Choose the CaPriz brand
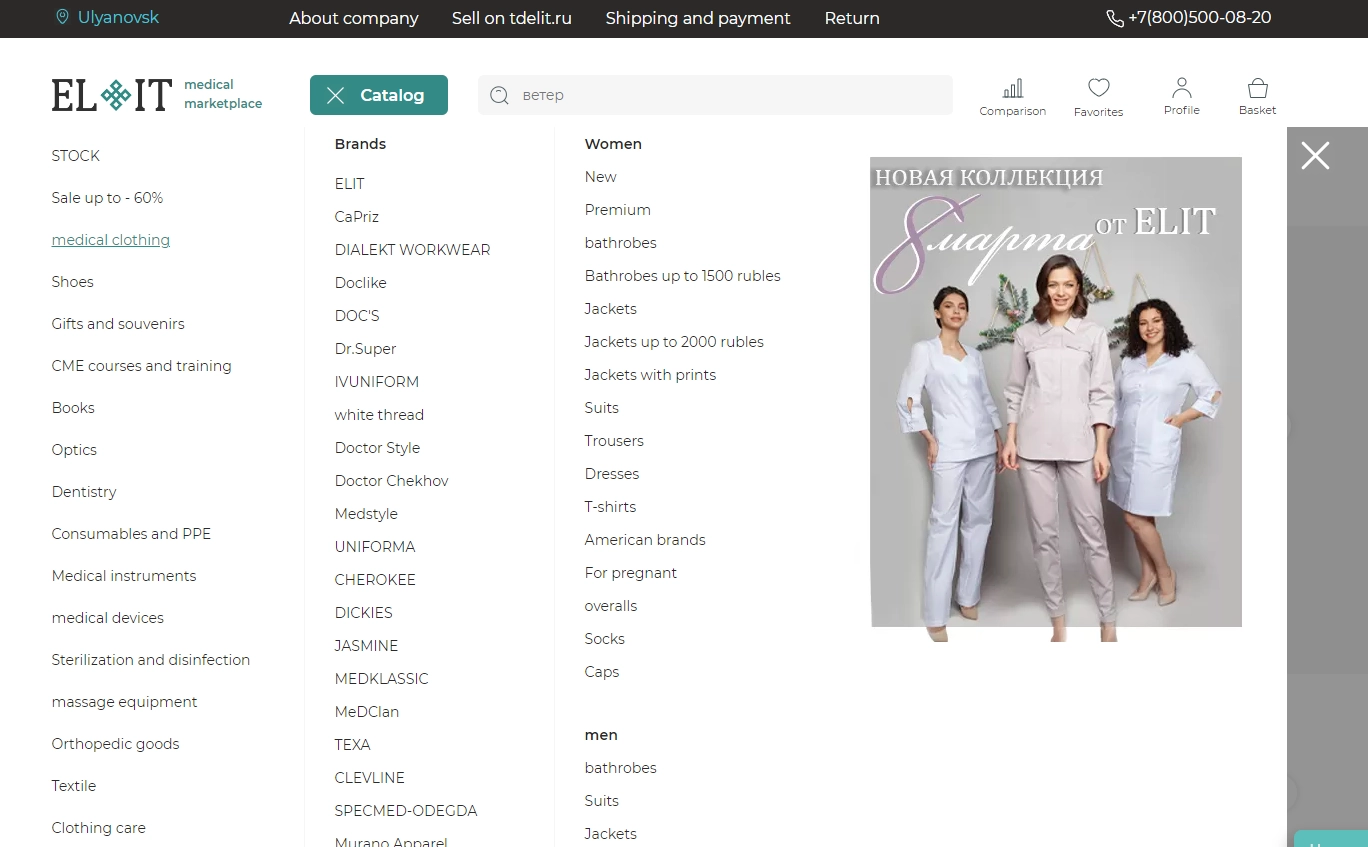The width and height of the screenshot is (1368, 847). pos(357,217)
